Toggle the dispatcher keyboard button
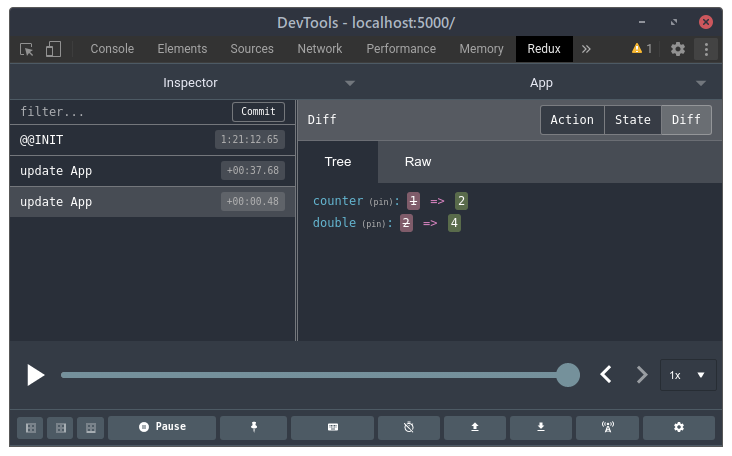The width and height of the screenshot is (732, 456). 332,428
